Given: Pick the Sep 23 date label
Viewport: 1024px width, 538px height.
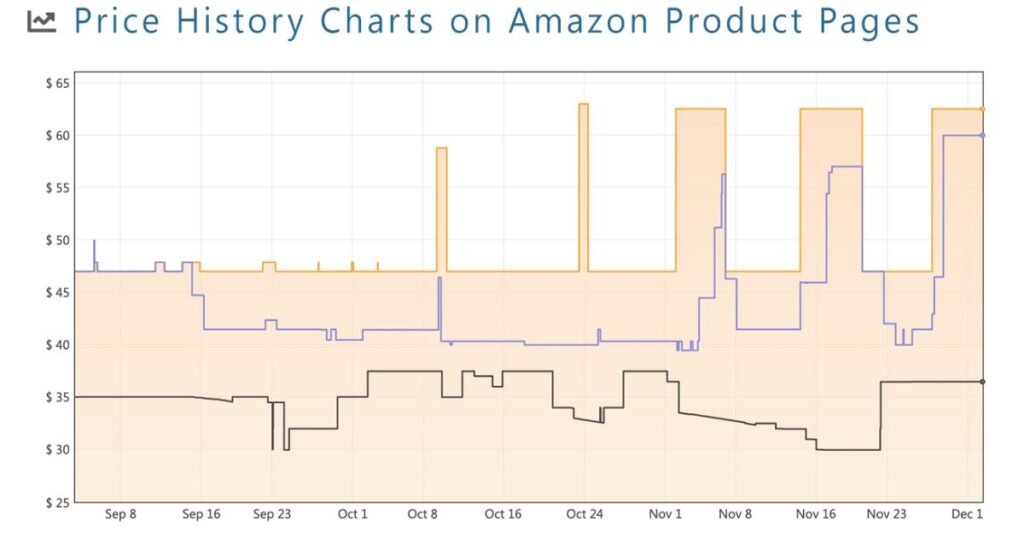Looking at the screenshot, I should pyautogui.click(x=272, y=514).
